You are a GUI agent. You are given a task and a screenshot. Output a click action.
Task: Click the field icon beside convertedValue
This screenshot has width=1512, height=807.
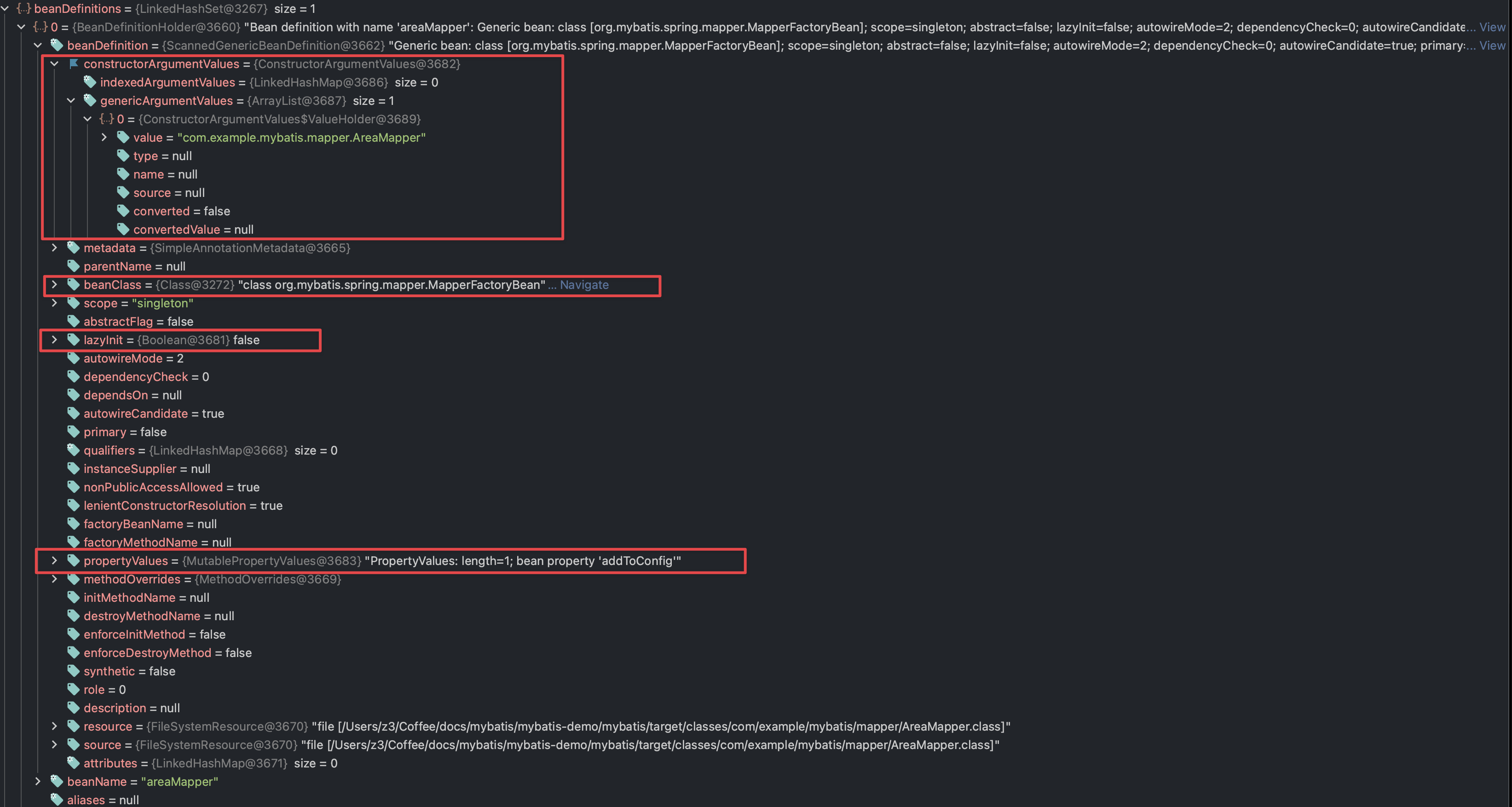123,229
